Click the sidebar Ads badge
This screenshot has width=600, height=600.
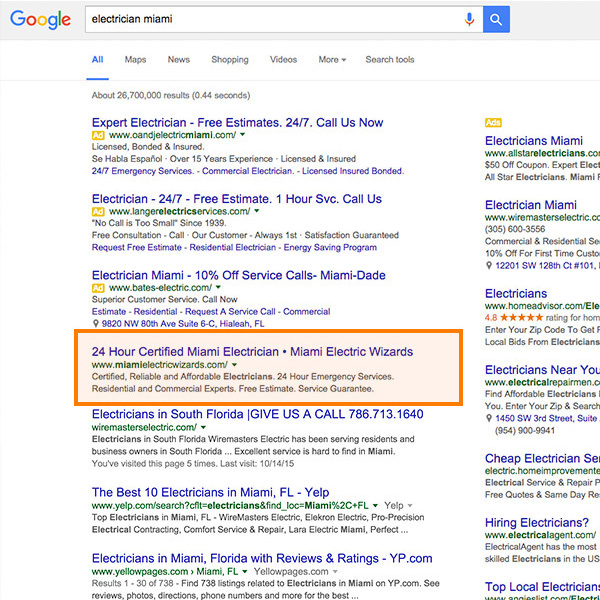click(493, 123)
